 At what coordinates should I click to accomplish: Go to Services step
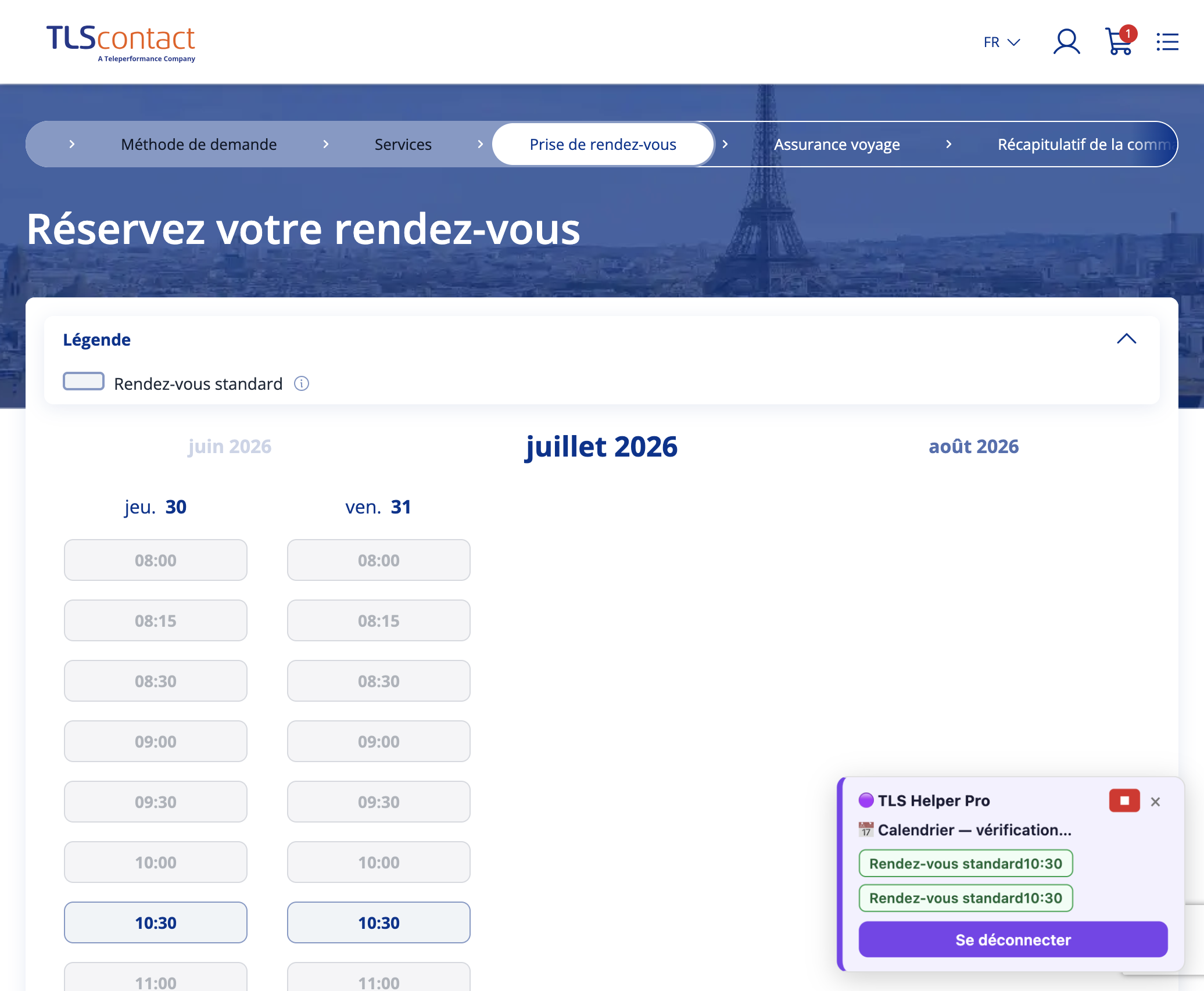(403, 144)
